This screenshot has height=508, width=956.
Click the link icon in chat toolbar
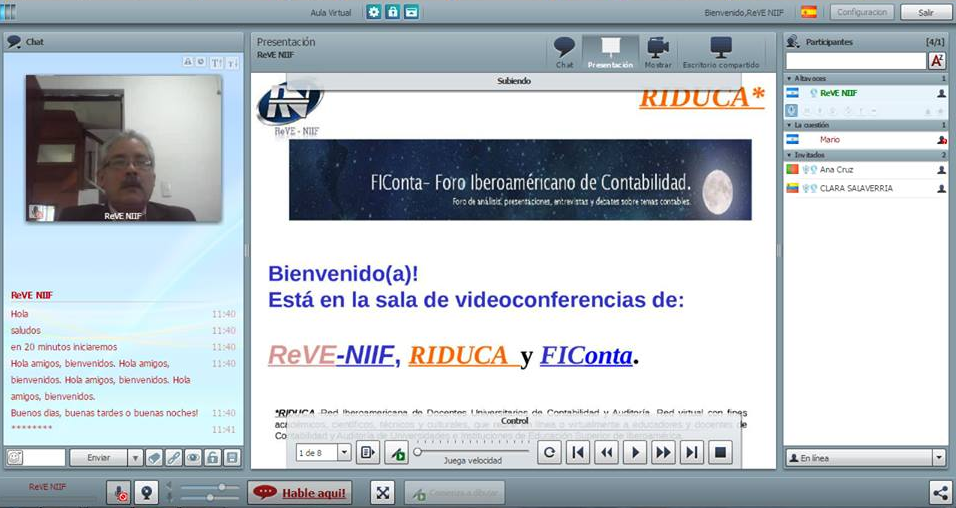pos(174,457)
